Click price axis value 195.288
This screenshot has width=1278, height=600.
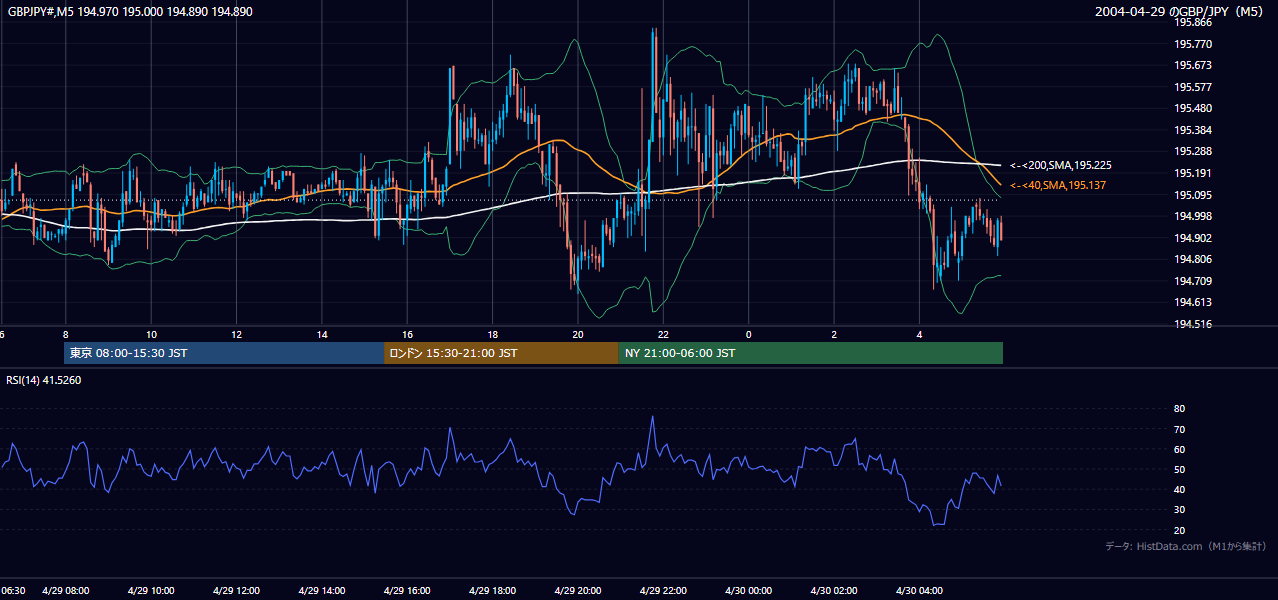(x=1193, y=152)
